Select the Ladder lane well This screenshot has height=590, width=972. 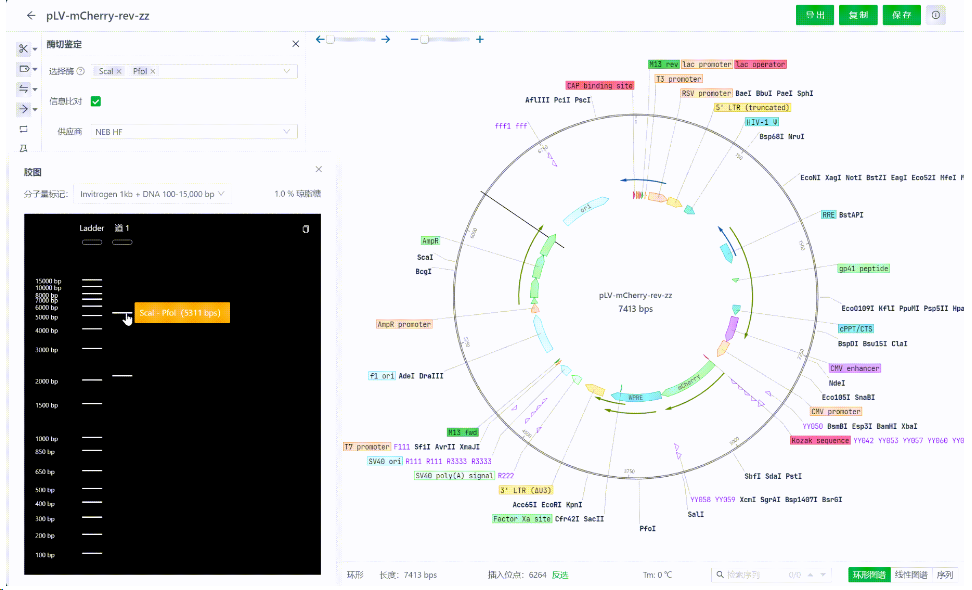pos(92,242)
